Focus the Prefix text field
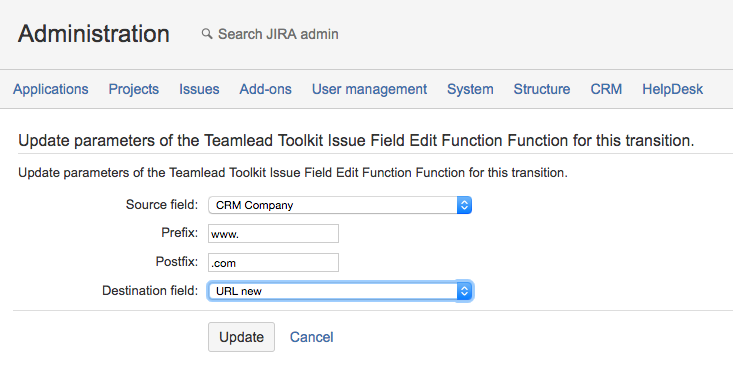 tap(273, 234)
